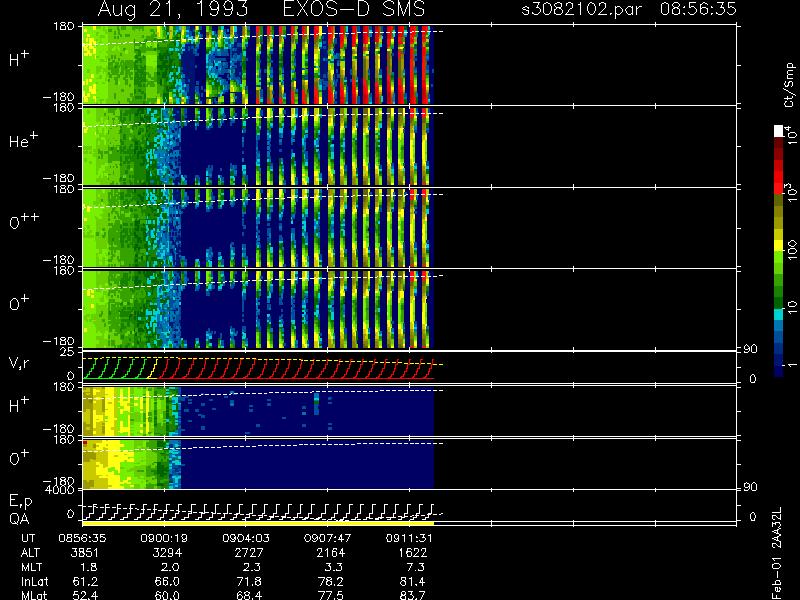Image resolution: width=800 pixels, height=600 pixels.
Task: Select the UT value "0900:19"
Action: pos(164,538)
